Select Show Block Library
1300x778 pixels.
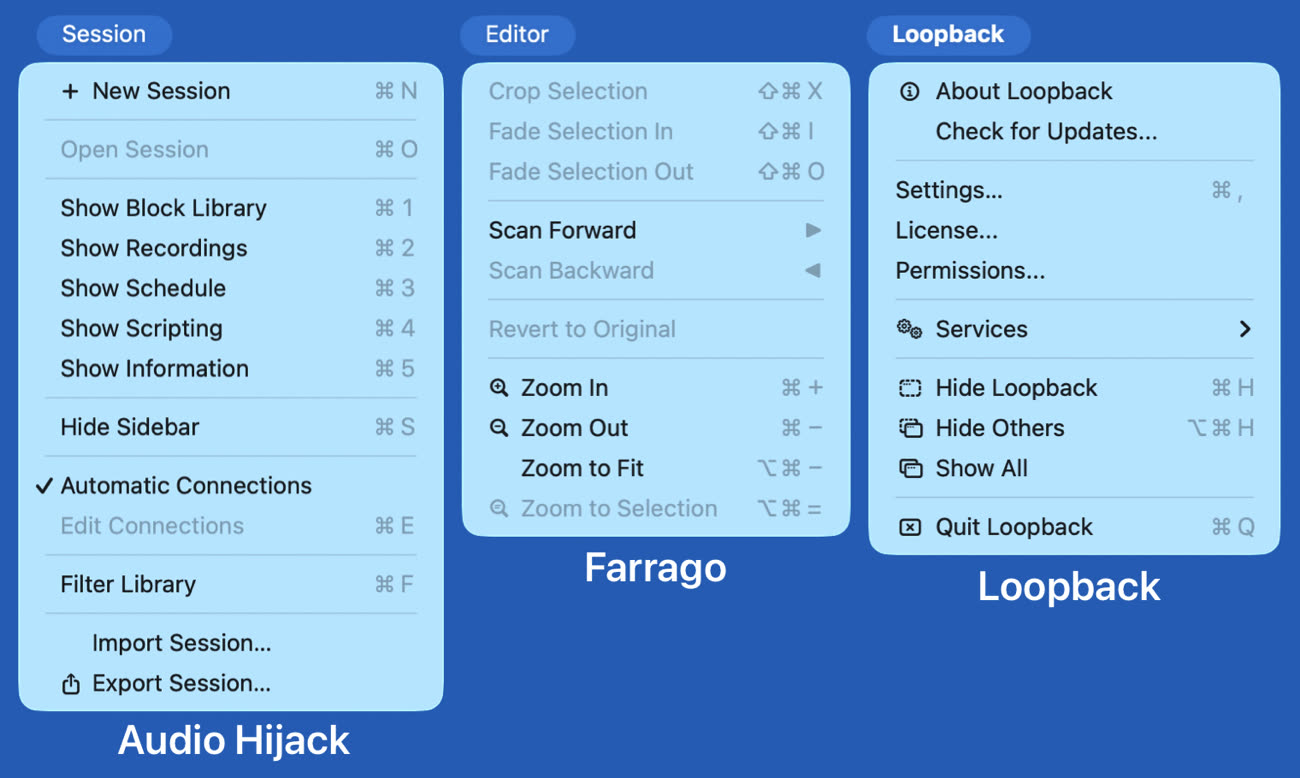coord(163,208)
